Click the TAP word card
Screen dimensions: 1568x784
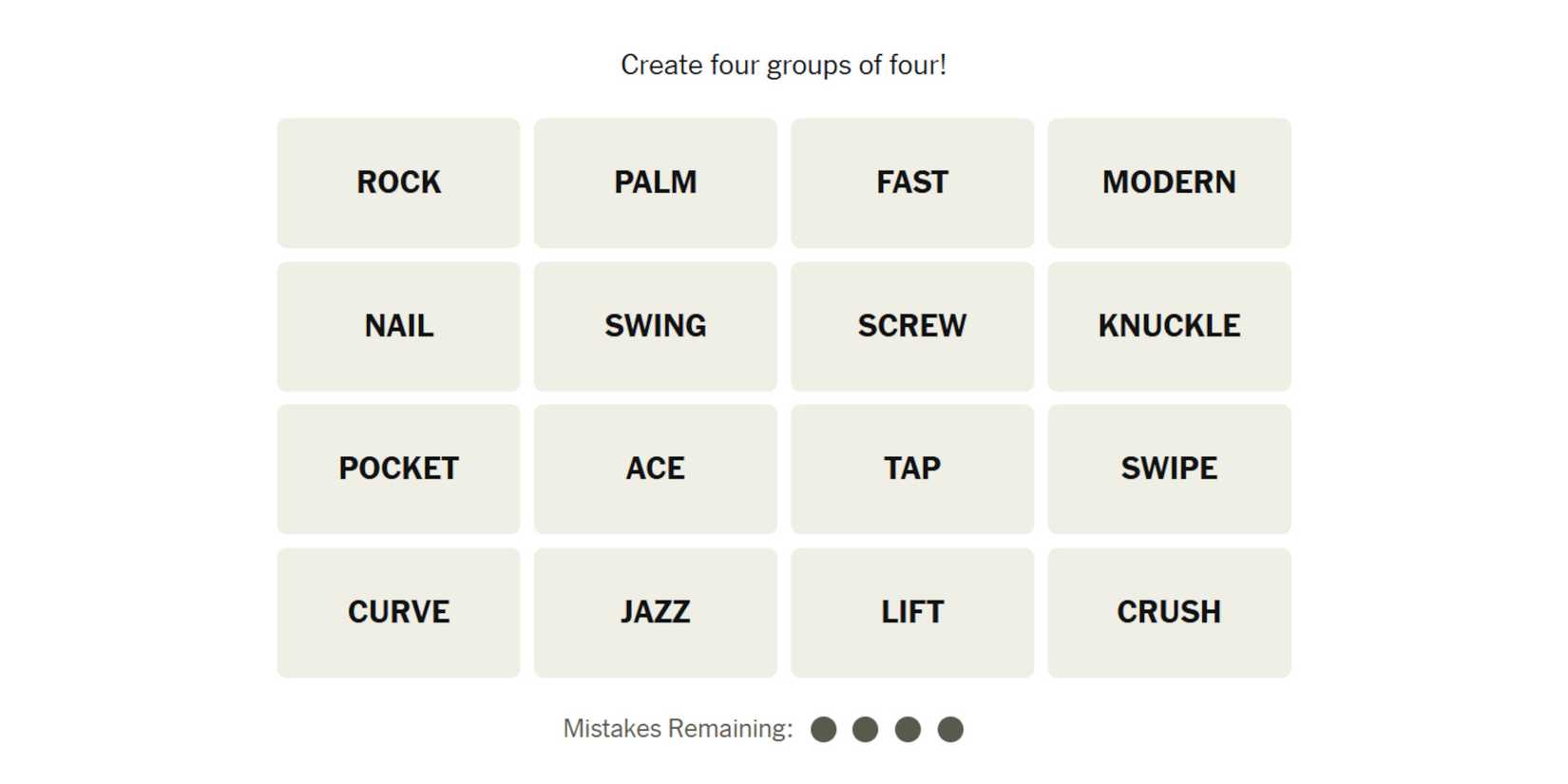pos(911,468)
